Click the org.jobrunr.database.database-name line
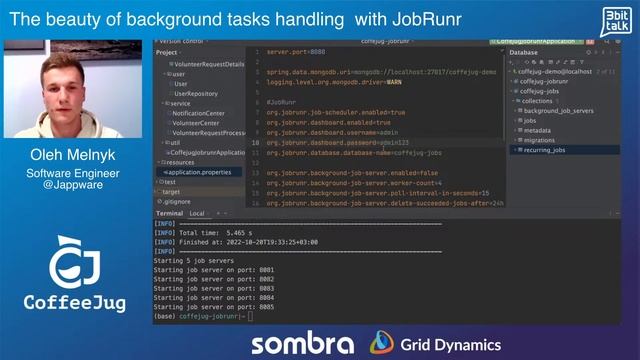 coord(354,153)
